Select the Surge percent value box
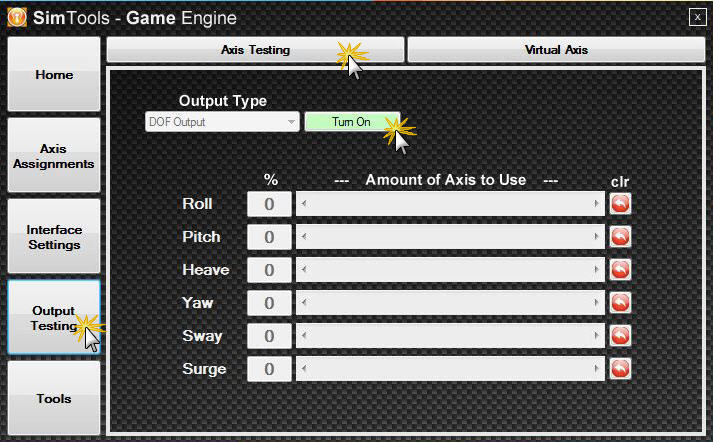The image size is (713, 442). click(x=269, y=369)
